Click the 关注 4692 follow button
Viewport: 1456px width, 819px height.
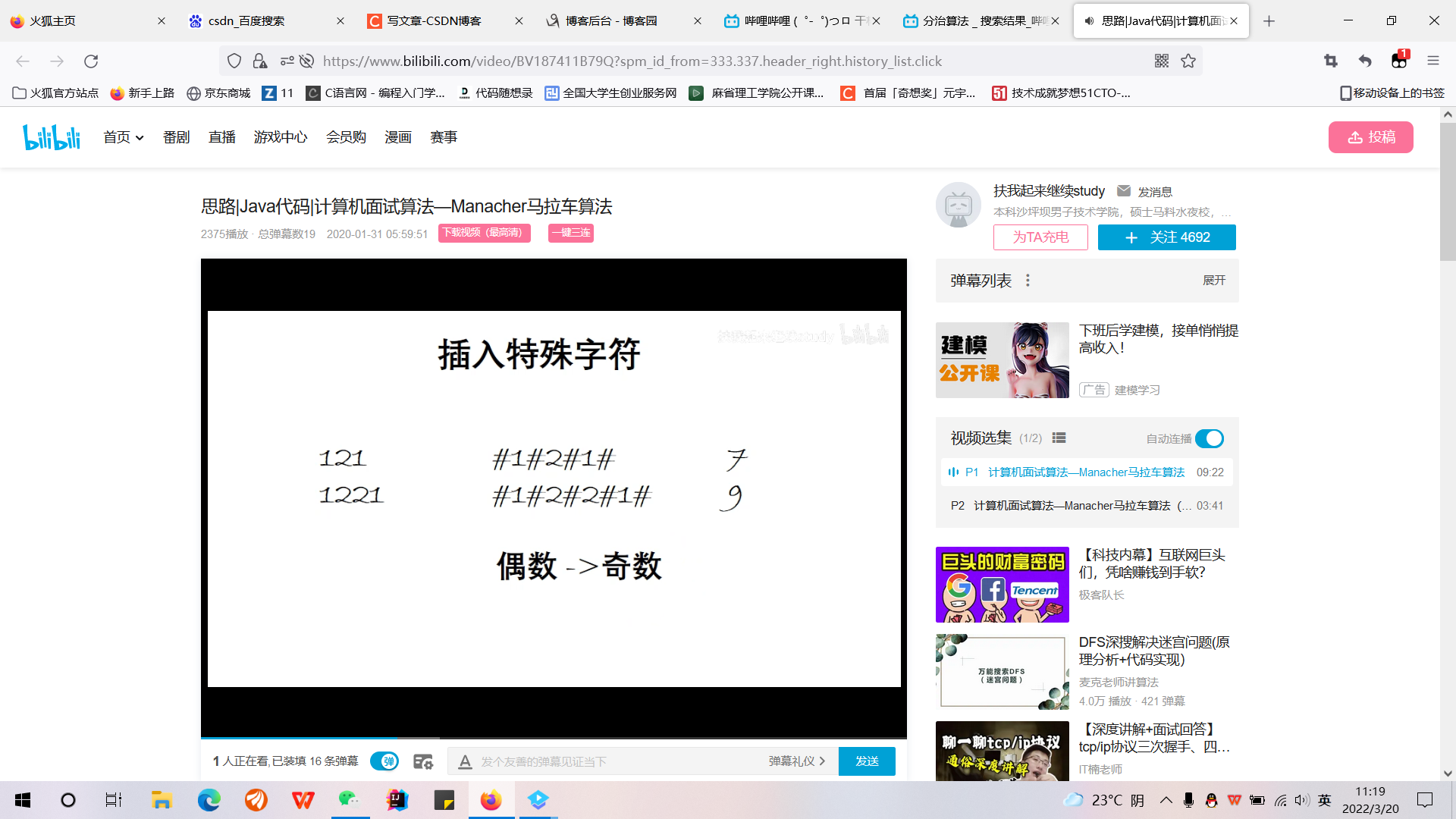click(1166, 237)
